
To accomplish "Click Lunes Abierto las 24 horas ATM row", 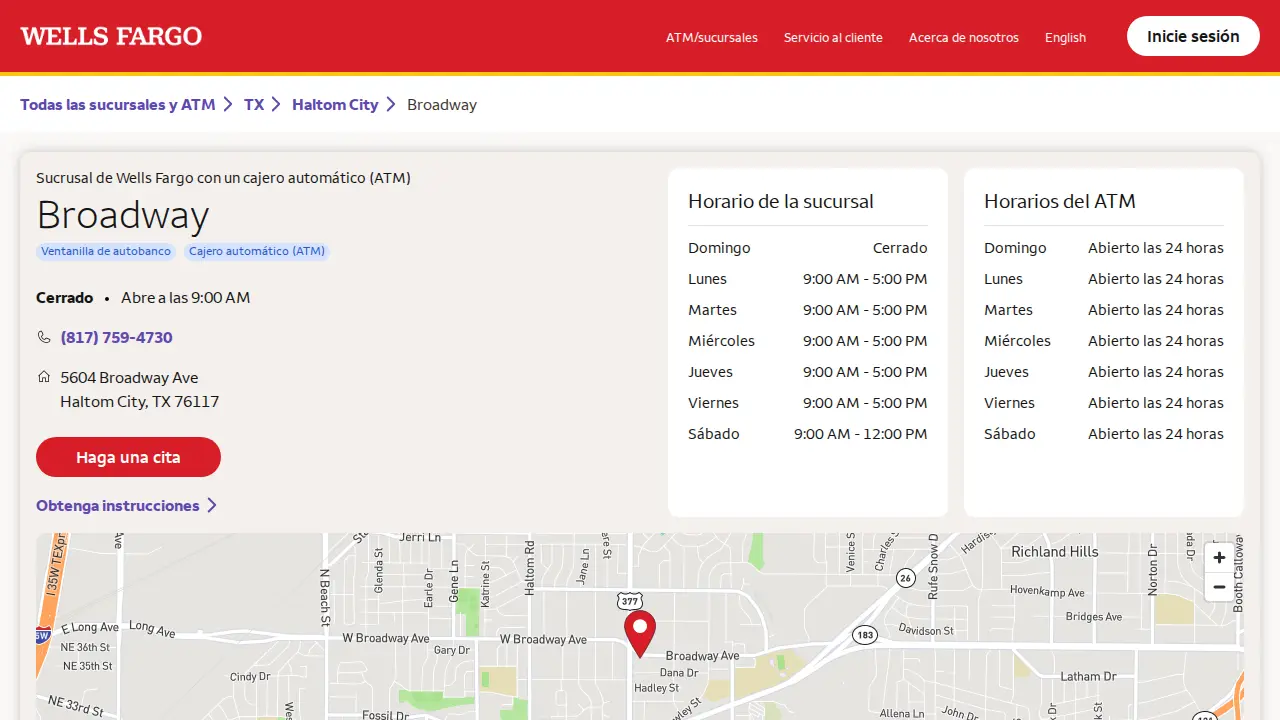I will 1104,279.
